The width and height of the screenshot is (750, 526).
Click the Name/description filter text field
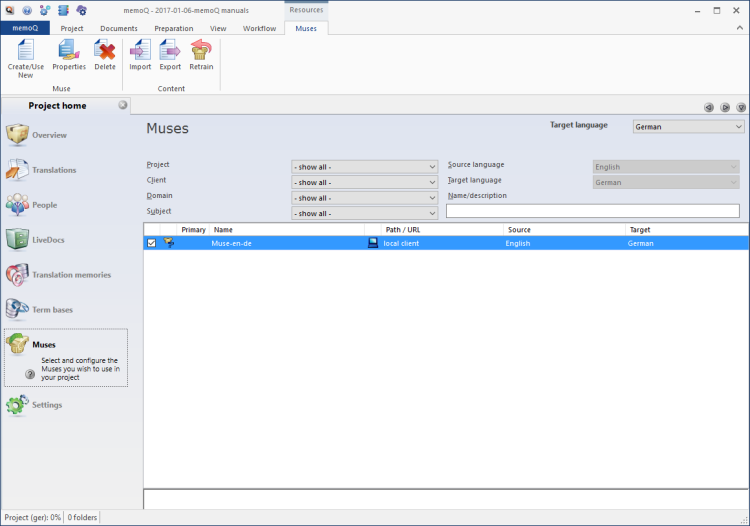point(592,211)
